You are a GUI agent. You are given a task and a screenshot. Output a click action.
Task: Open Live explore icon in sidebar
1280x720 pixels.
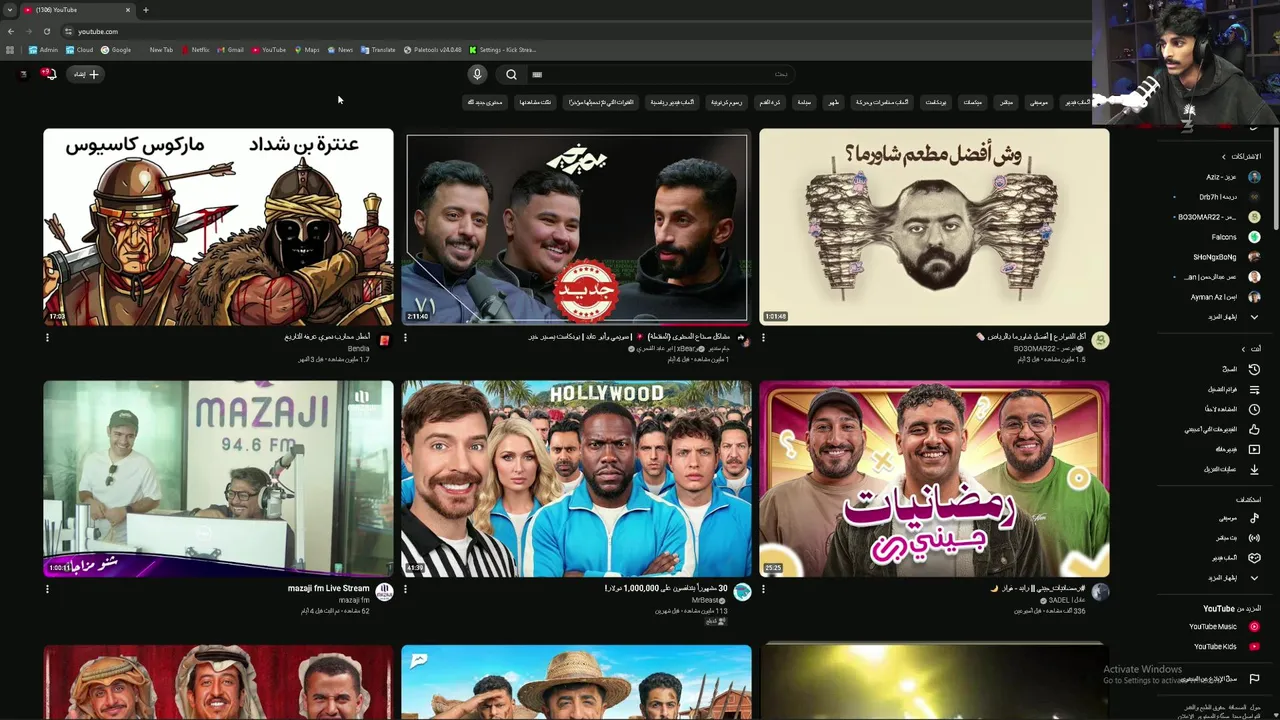(x=1254, y=538)
